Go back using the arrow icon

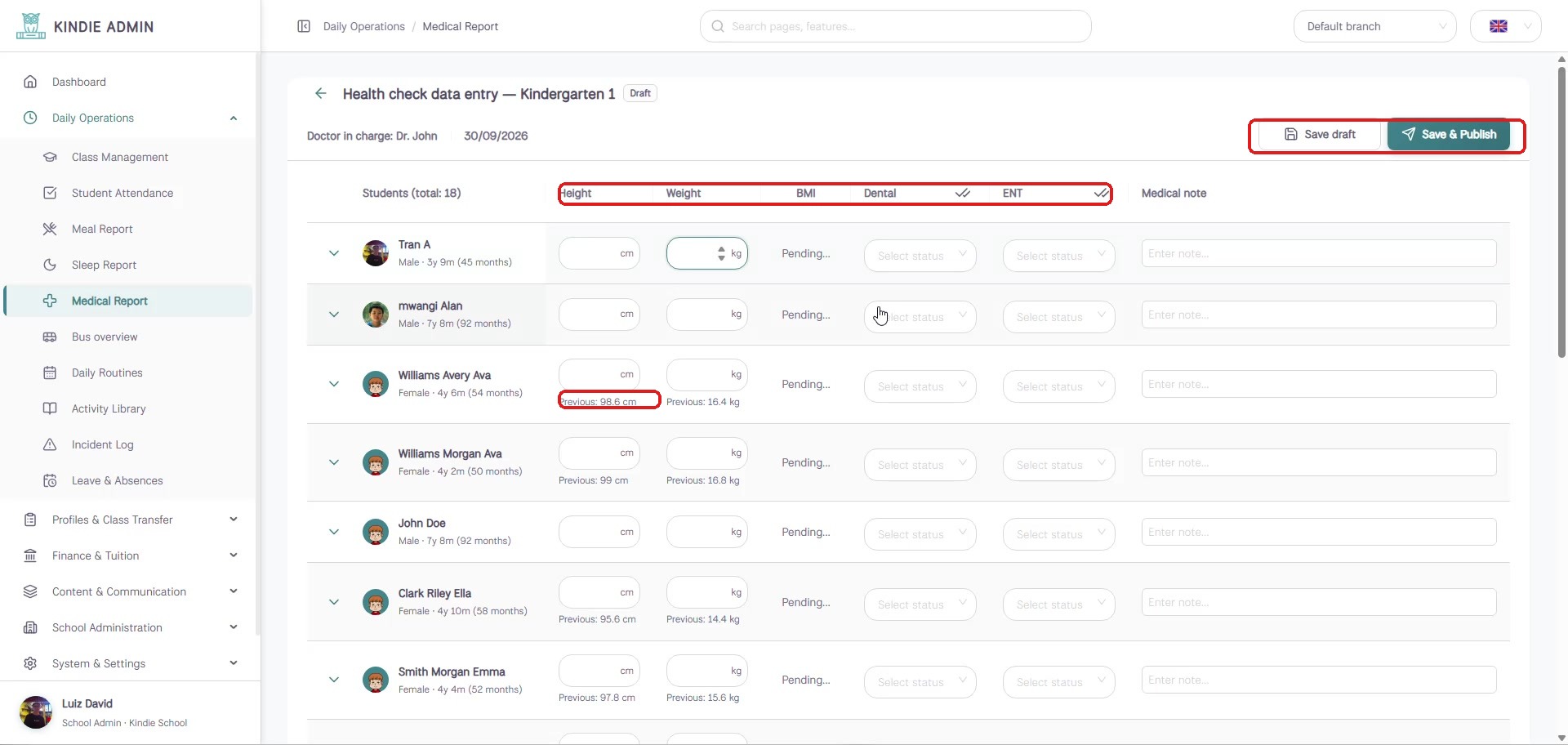point(321,93)
